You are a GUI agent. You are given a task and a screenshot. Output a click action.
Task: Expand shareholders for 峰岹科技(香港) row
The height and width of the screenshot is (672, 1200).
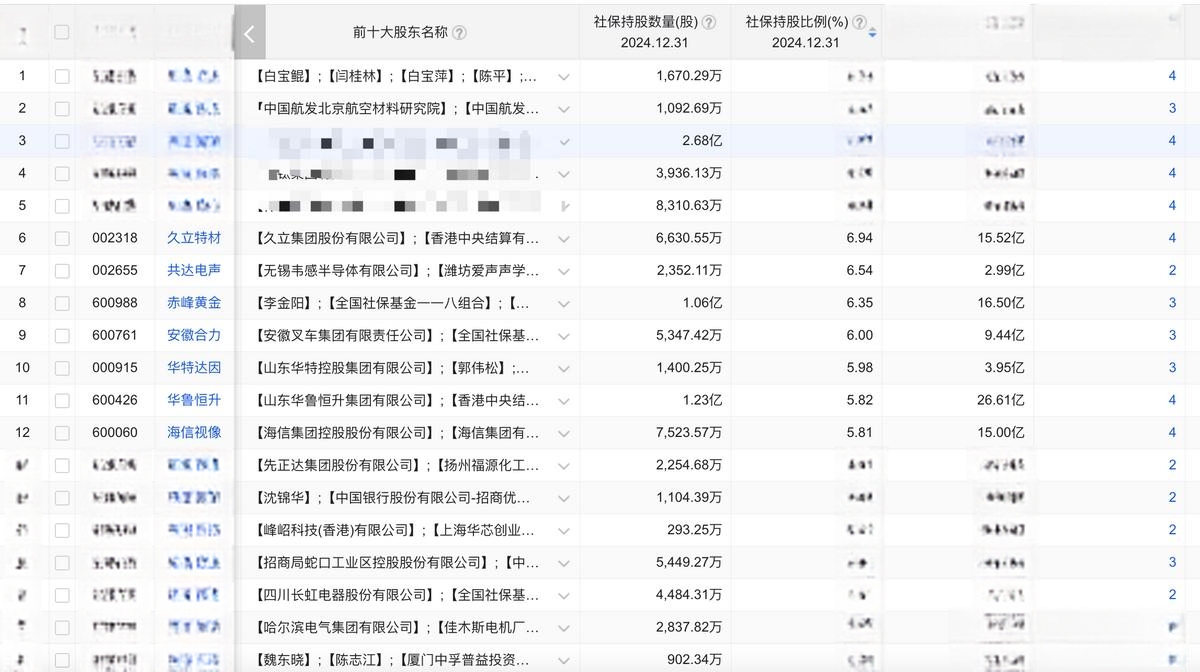[x=564, y=530]
